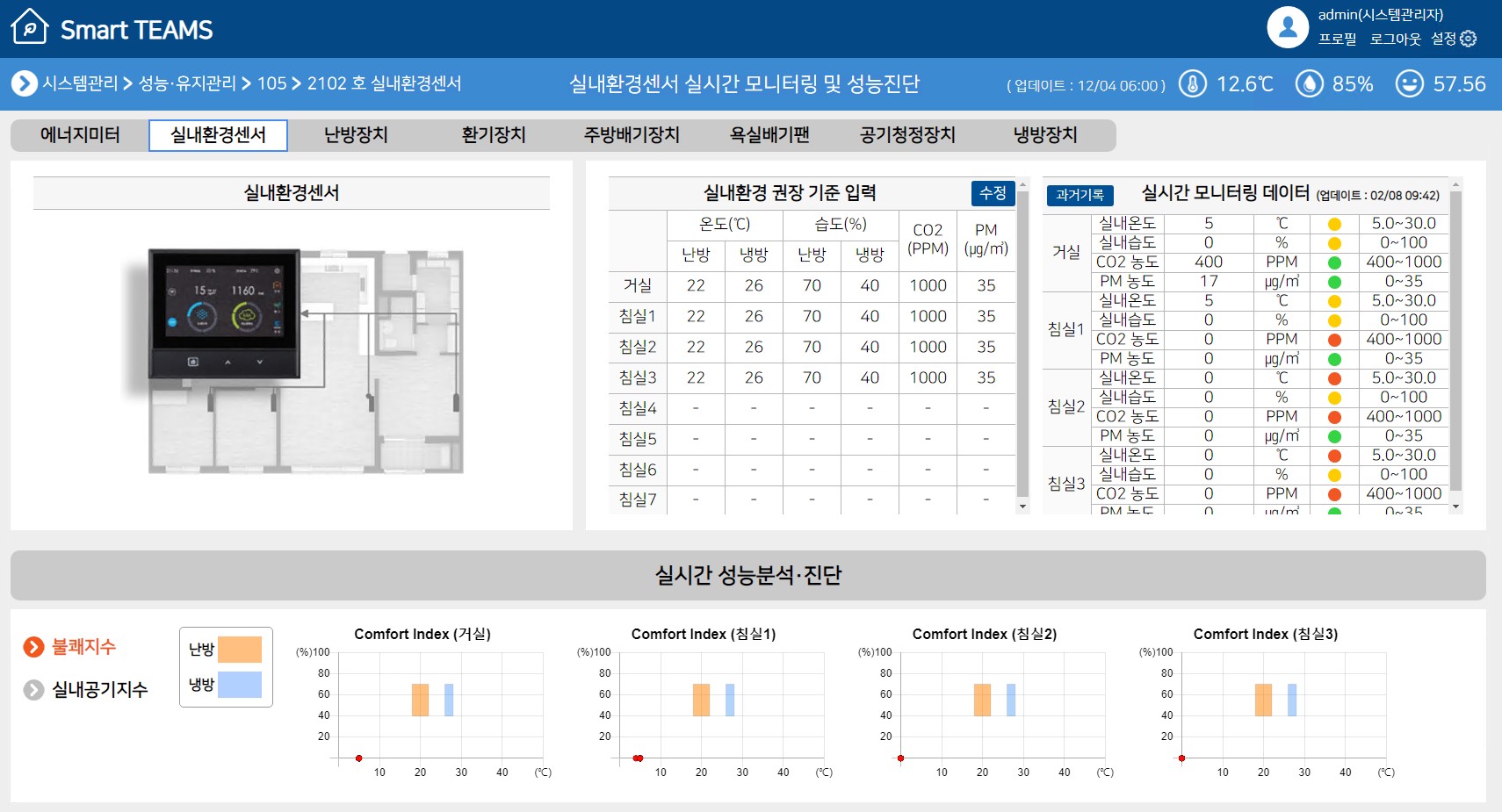Click the smiley comfort index icon

1409,83
